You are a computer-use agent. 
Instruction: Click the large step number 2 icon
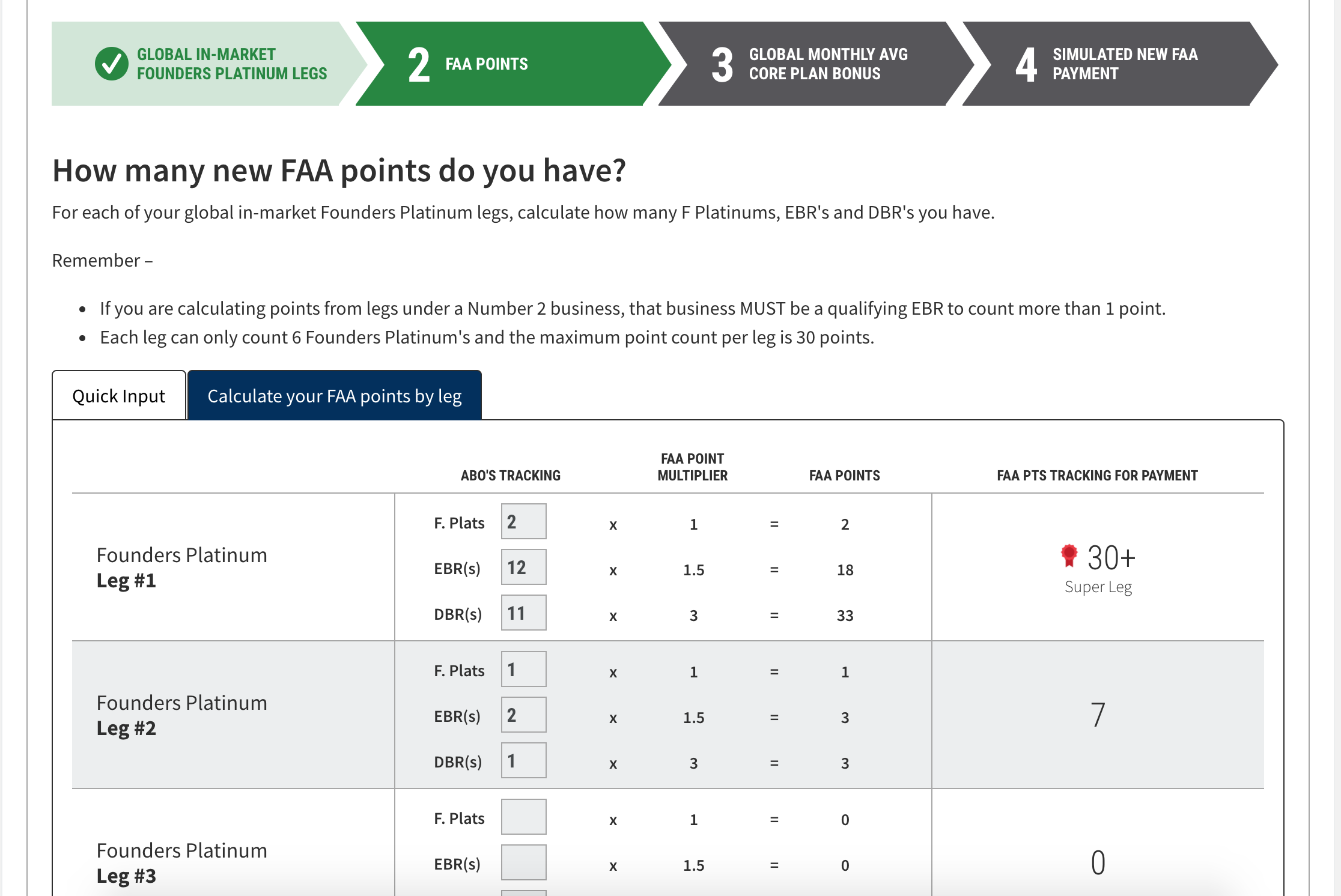(x=419, y=65)
